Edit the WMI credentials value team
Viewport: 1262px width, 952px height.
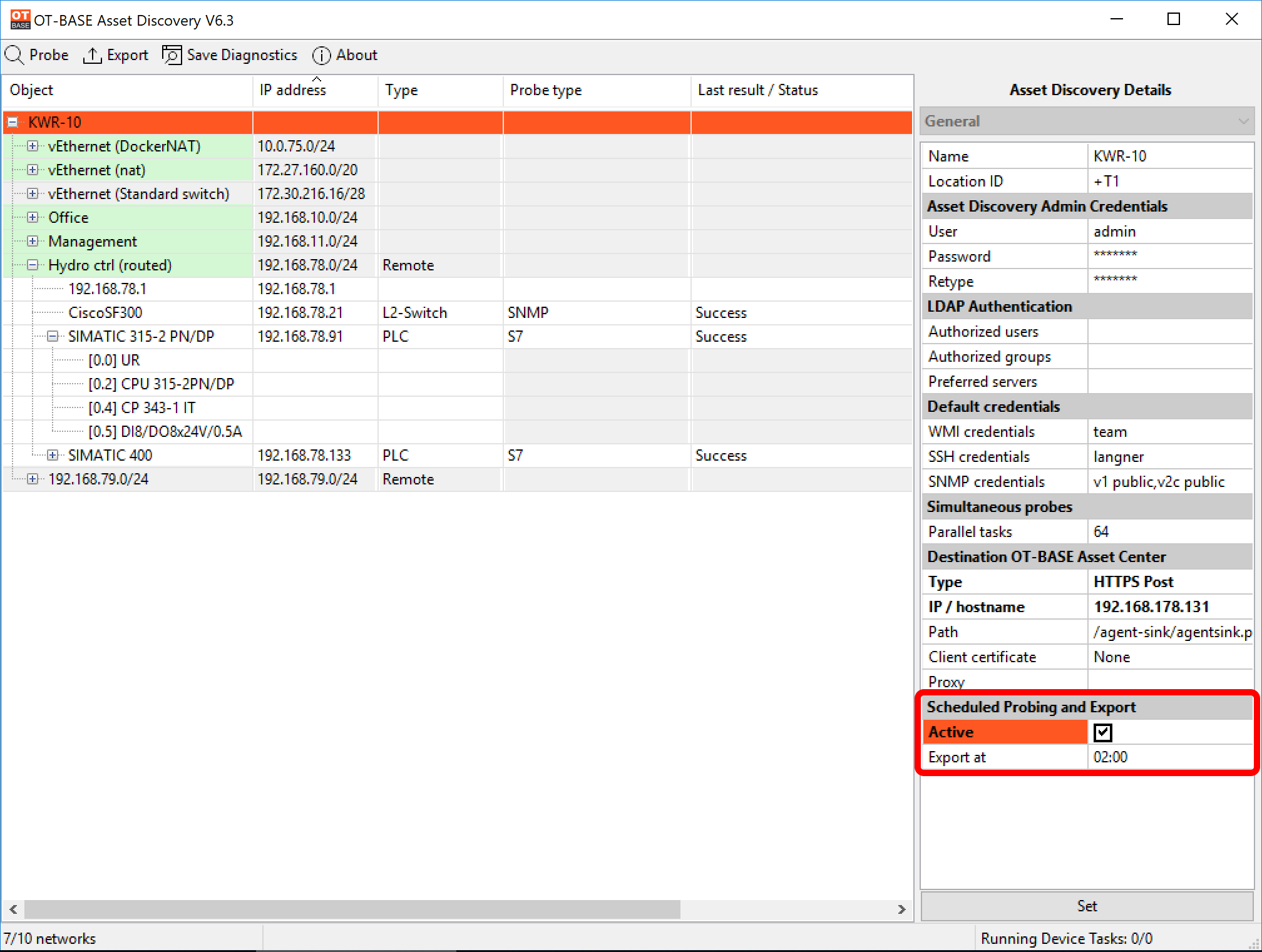pyautogui.click(x=1170, y=431)
